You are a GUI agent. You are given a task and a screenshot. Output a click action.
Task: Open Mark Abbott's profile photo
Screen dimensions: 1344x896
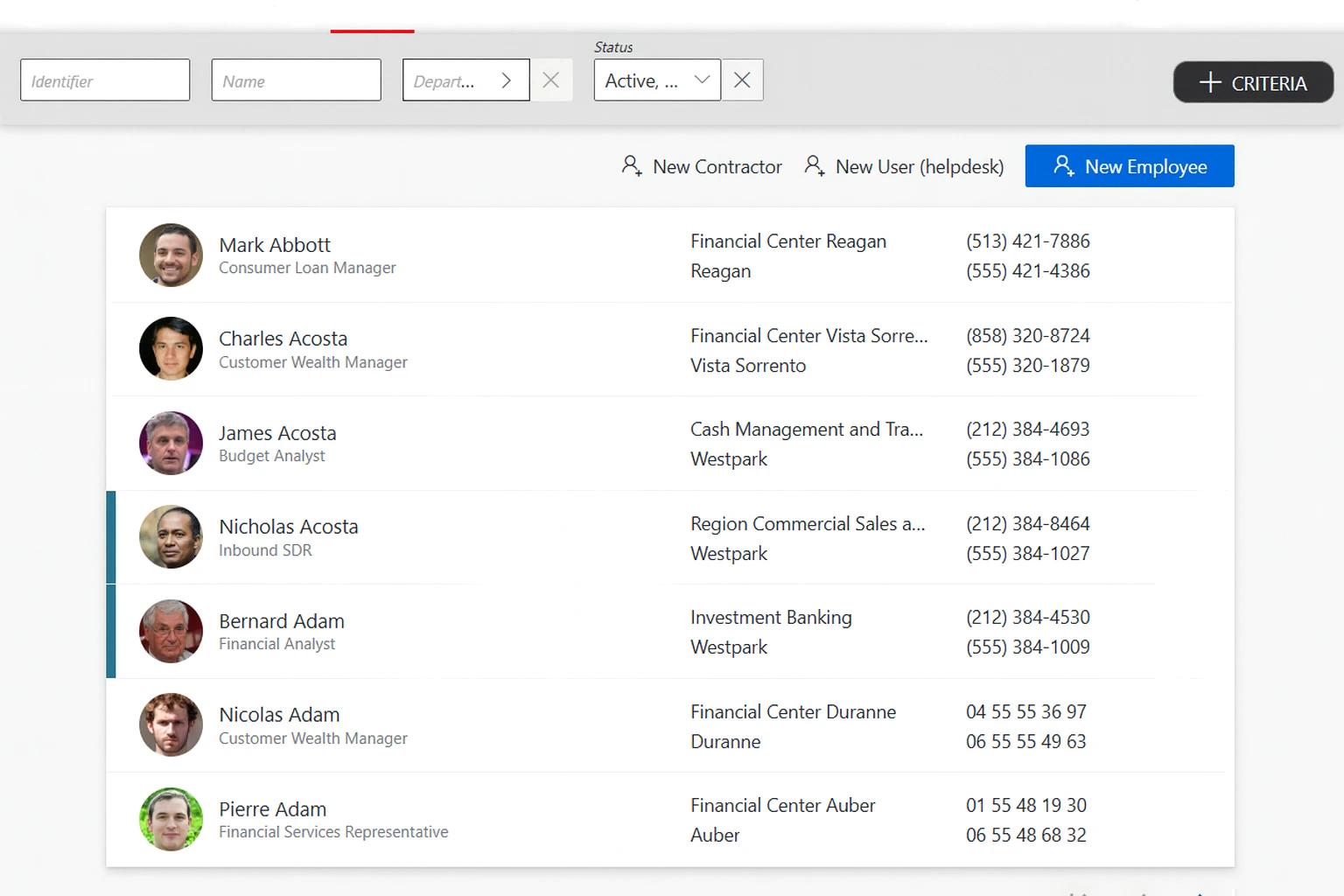tap(171, 255)
